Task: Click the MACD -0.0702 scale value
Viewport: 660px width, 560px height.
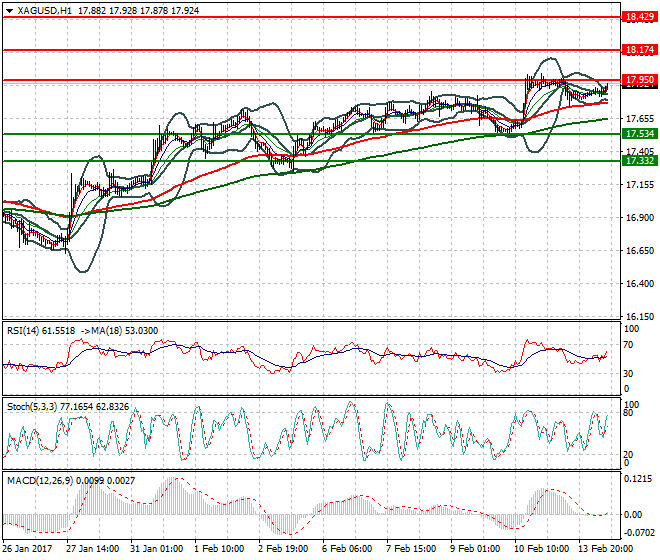Action: click(639, 533)
